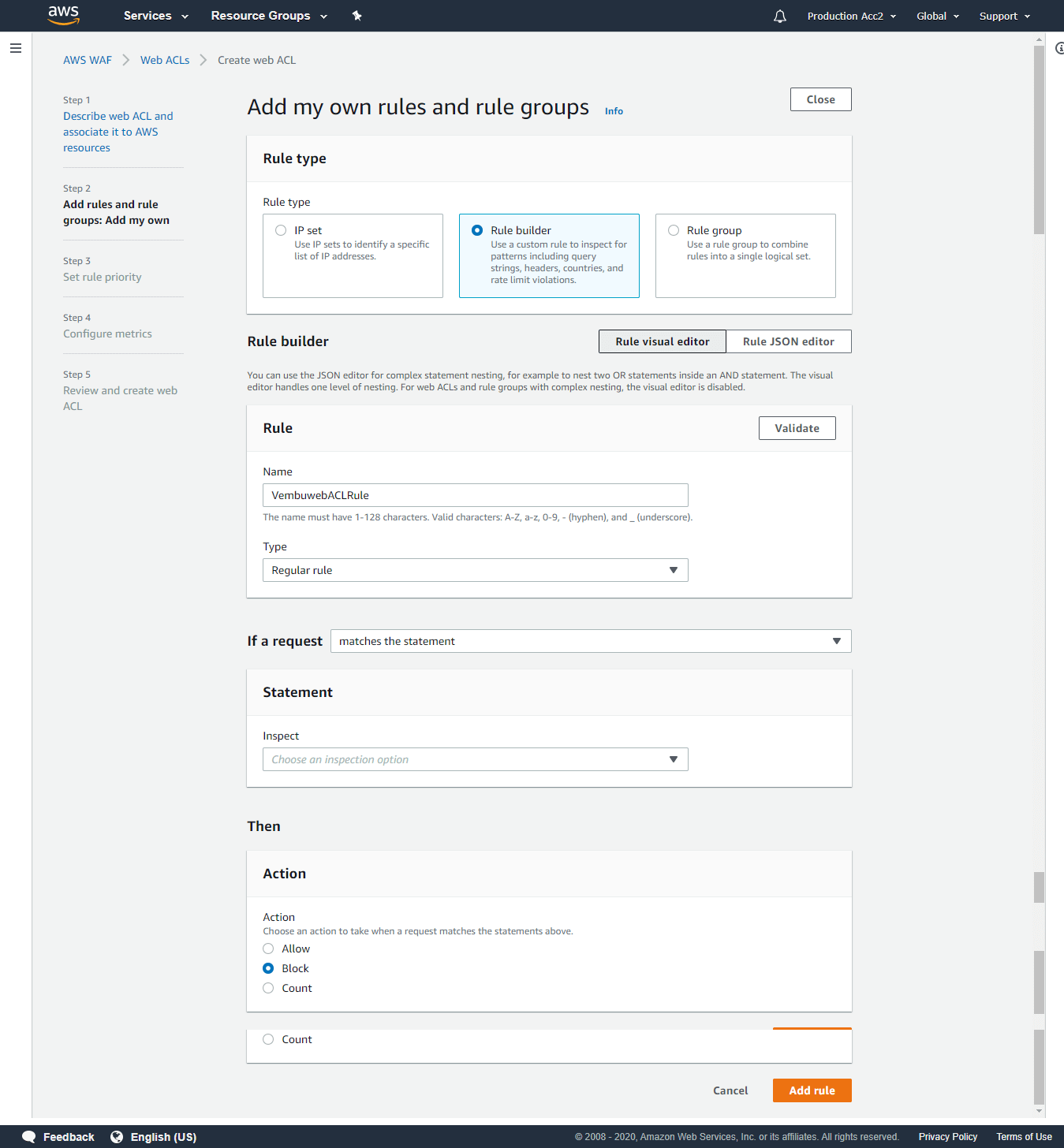Open the Inspect option dropdown
Image resolution: width=1064 pixels, height=1148 pixels.
point(475,759)
